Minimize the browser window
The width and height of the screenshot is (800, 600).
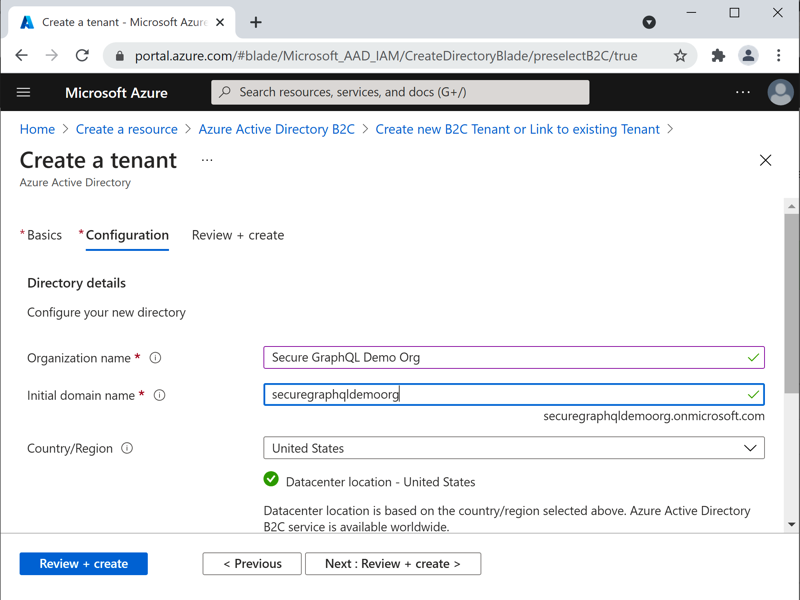[x=691, y=13]
